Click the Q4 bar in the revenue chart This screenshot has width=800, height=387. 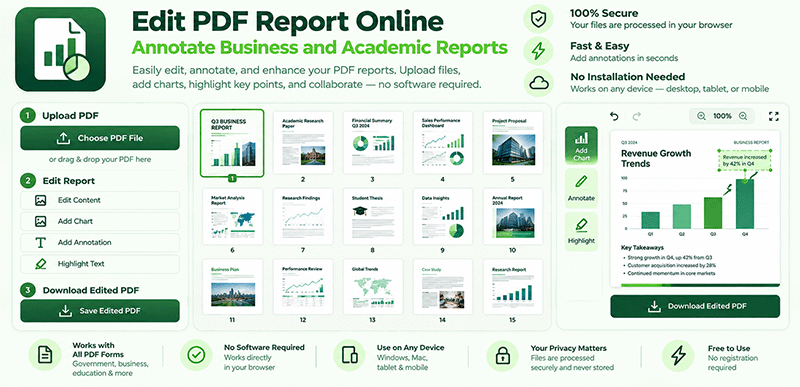pyautogui.click(x=744, y=203)
